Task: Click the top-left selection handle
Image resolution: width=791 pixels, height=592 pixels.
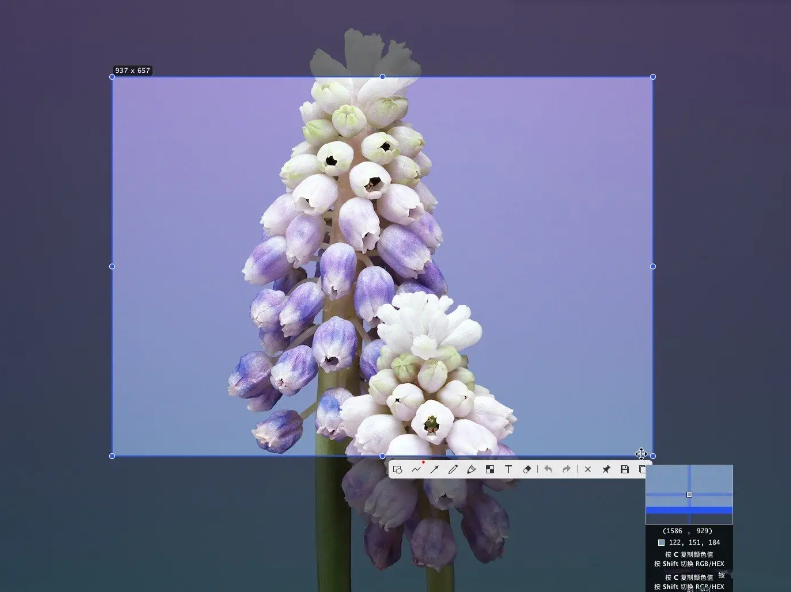Action: click(x=112, y=77)
